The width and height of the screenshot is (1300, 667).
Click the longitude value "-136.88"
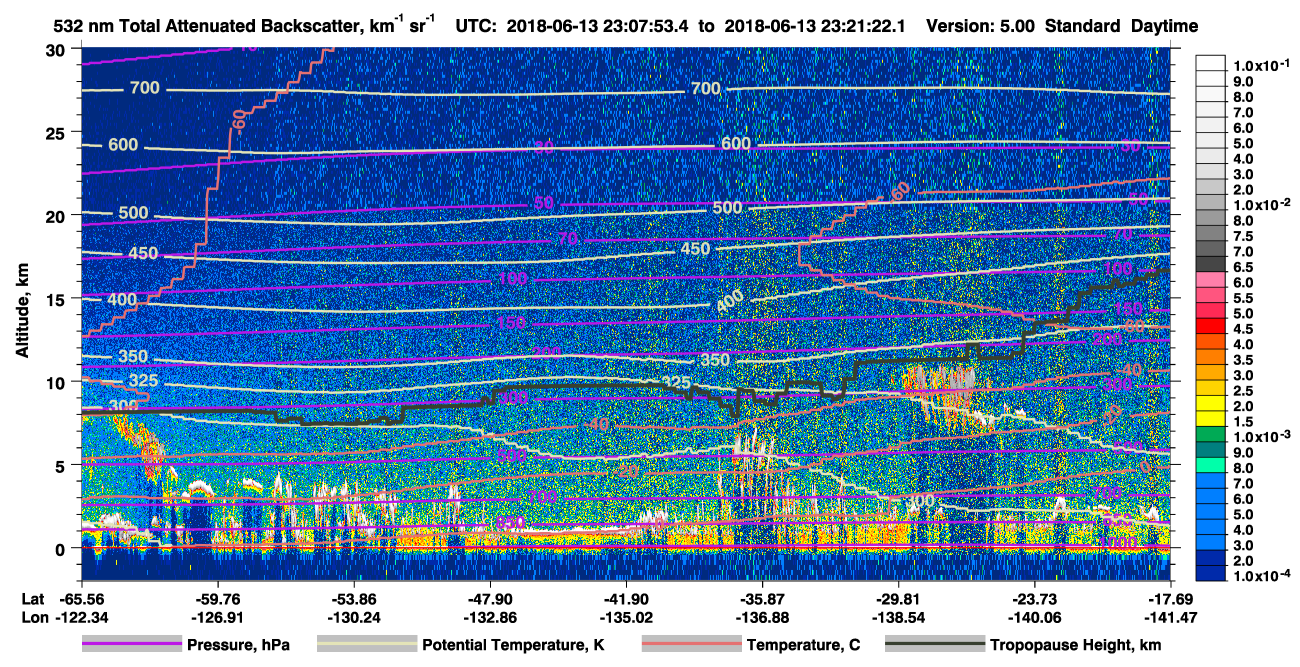(x=762, y=617)
